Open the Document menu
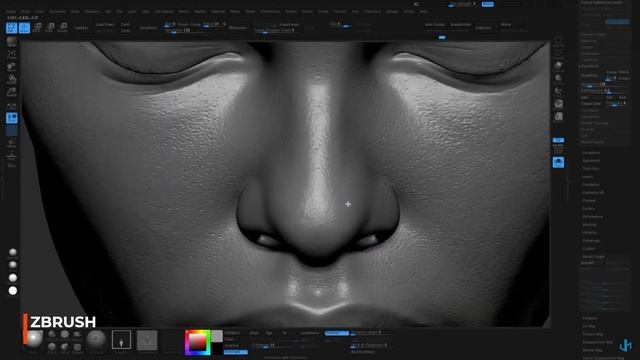 [57, 11]
